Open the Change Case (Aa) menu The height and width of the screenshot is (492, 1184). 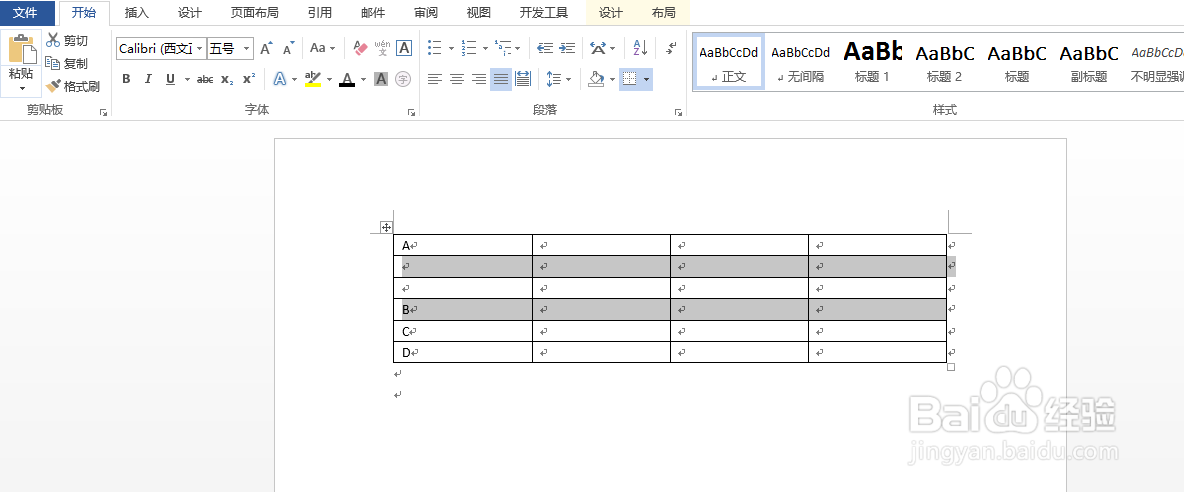click(x=322, y=48)
